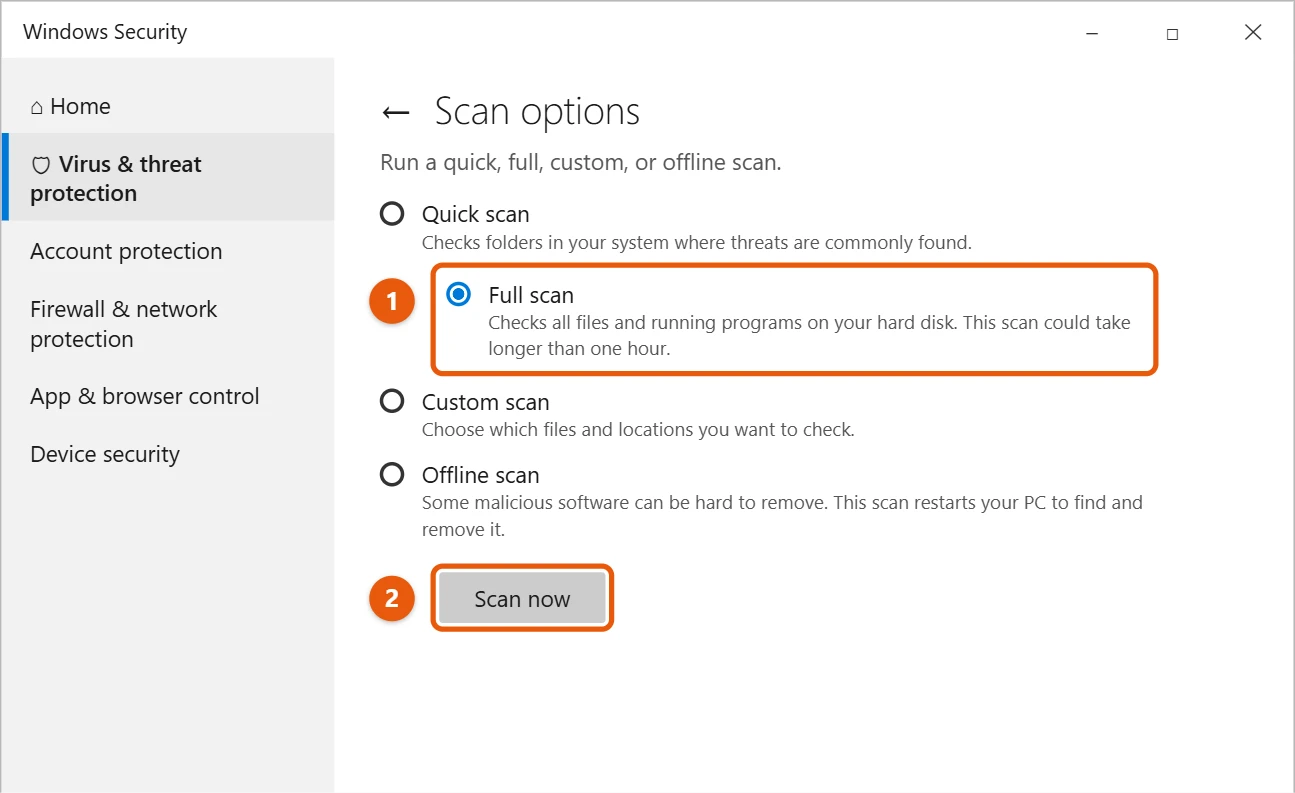Click the Full scan label text
The width and height of the screenshot is (1295, 793).
point(531,295)
